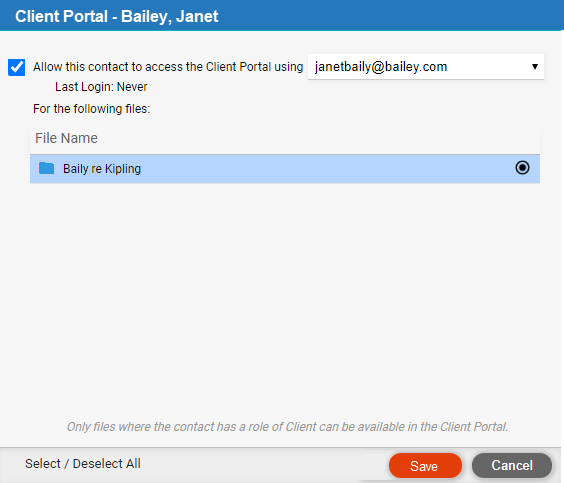Save the Client Portal settings
The width and height of the screenshot is (564, 483).
[x=425, y=466]
